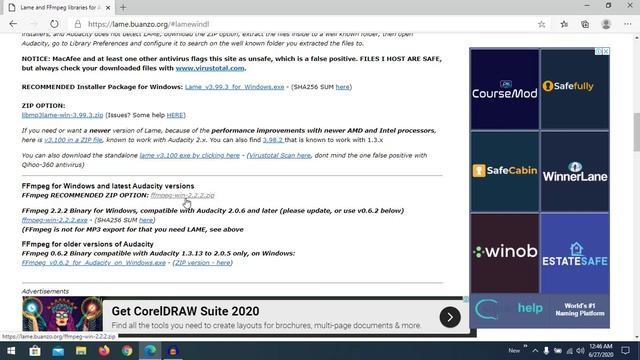Open the CourseMod ad tile
The image size is (640, 360).
click(x=504, y=89)
